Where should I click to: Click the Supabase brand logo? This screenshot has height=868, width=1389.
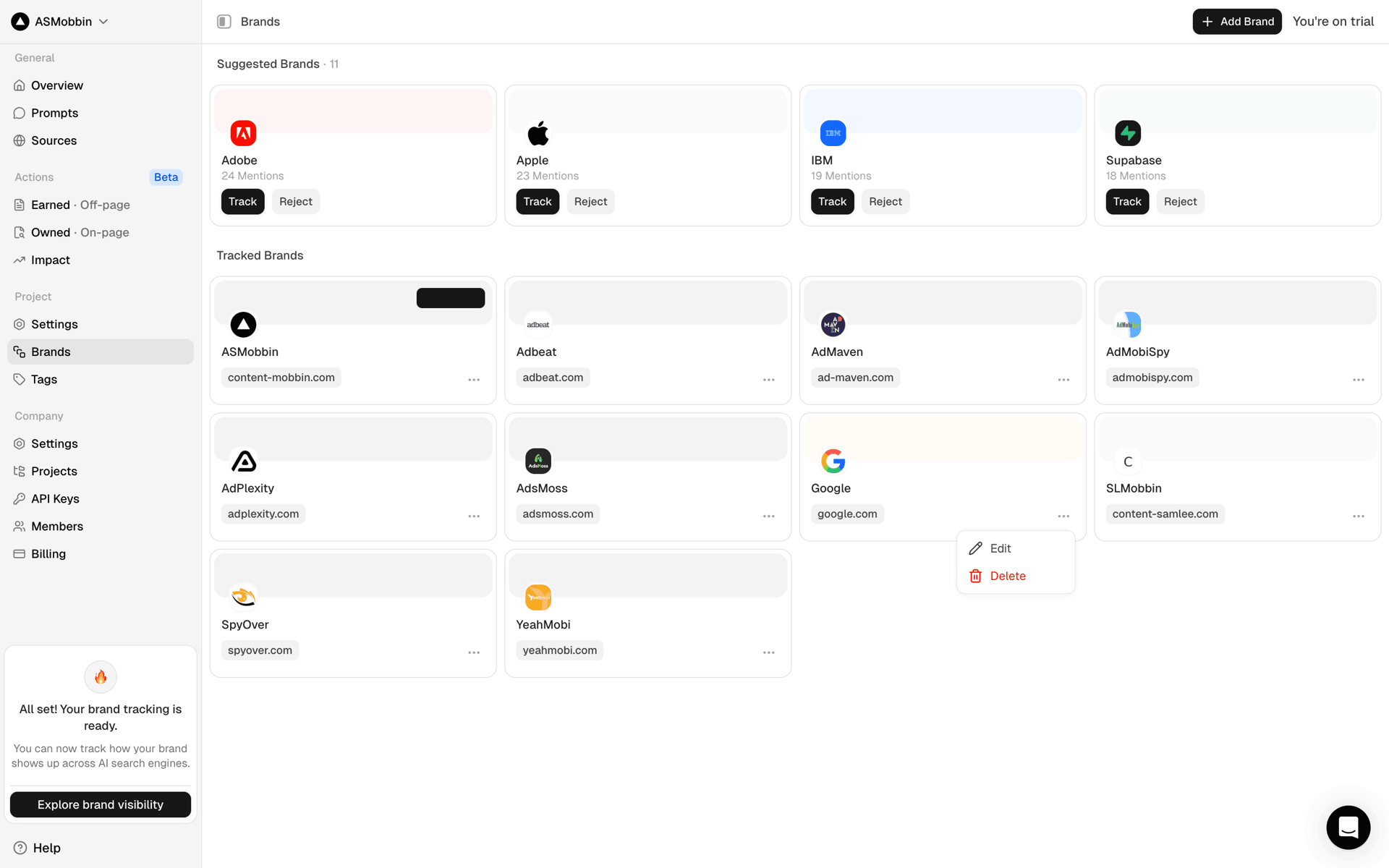pyautogui.click(x=1128, y=133)
